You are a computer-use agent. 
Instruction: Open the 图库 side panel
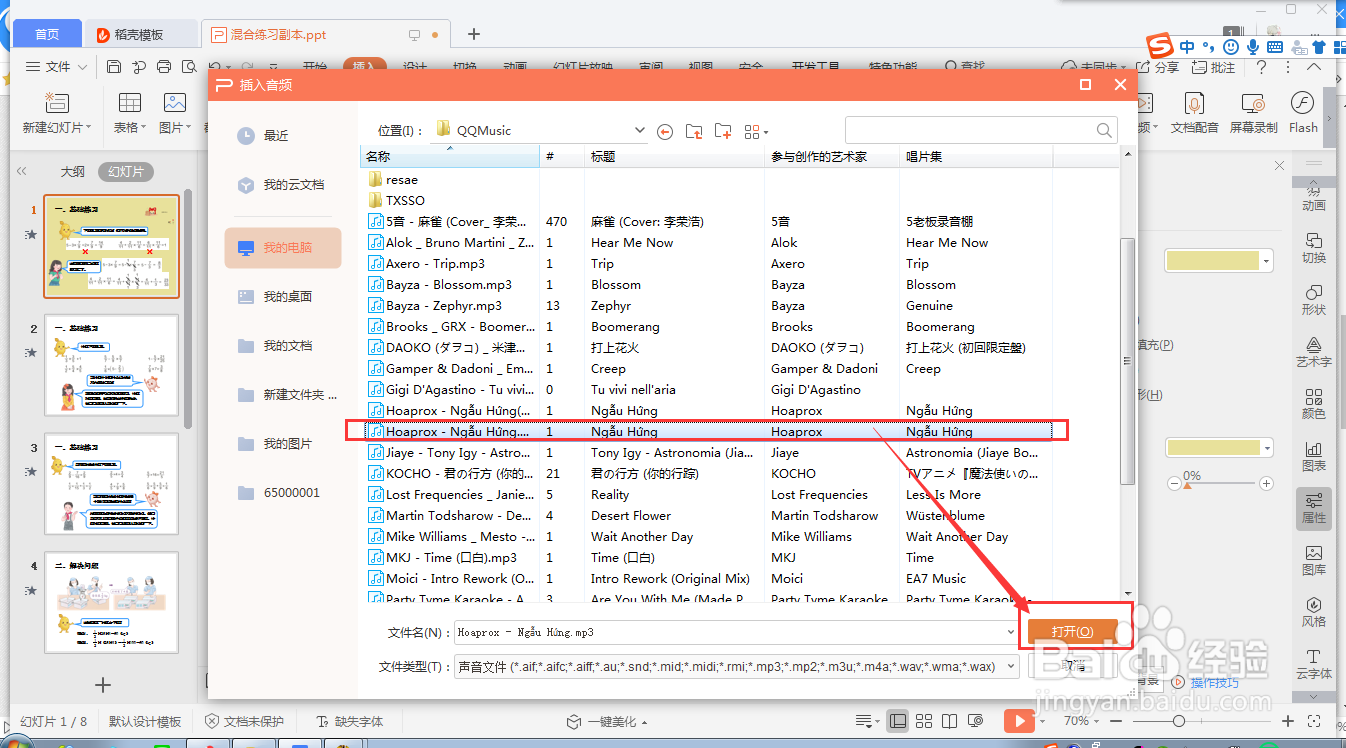(x=1313, y=560)
